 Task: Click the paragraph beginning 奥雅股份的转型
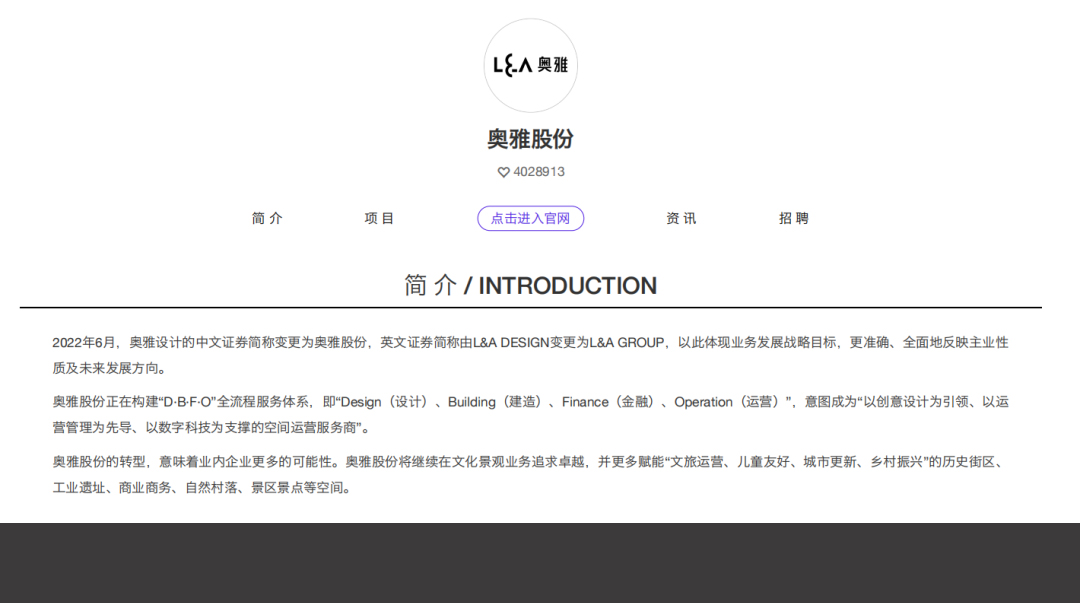coord(530,474)
